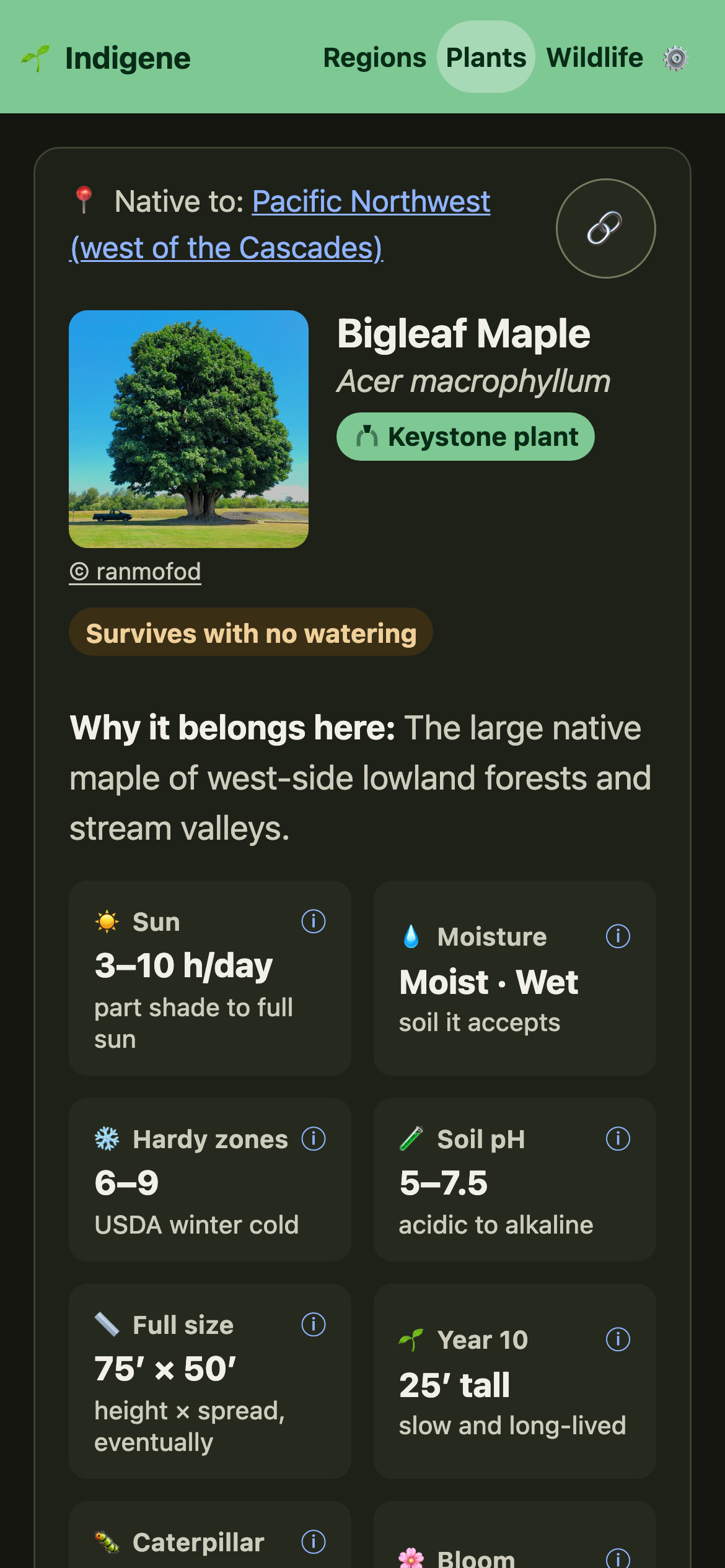Show info for the Moisture card
The image size is (725, 1568).
point(618,936)
